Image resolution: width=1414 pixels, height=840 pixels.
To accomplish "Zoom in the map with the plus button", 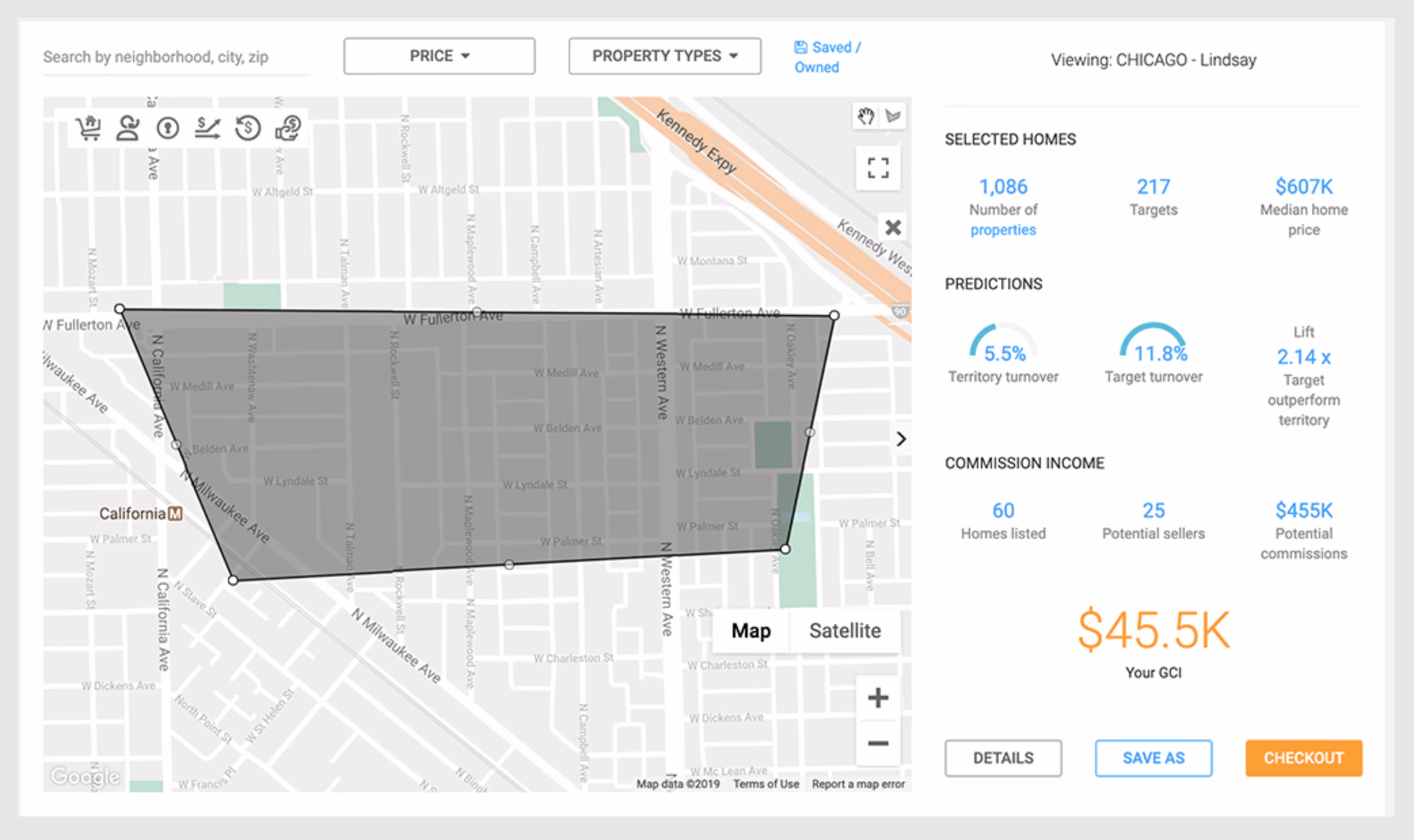I will click(878, 698).
